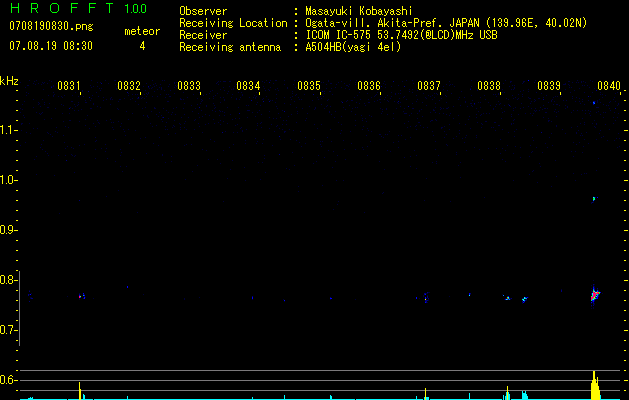Click the 0835 time axis marker
Screen dimensions: 629x400
click(x=309, y=86)
